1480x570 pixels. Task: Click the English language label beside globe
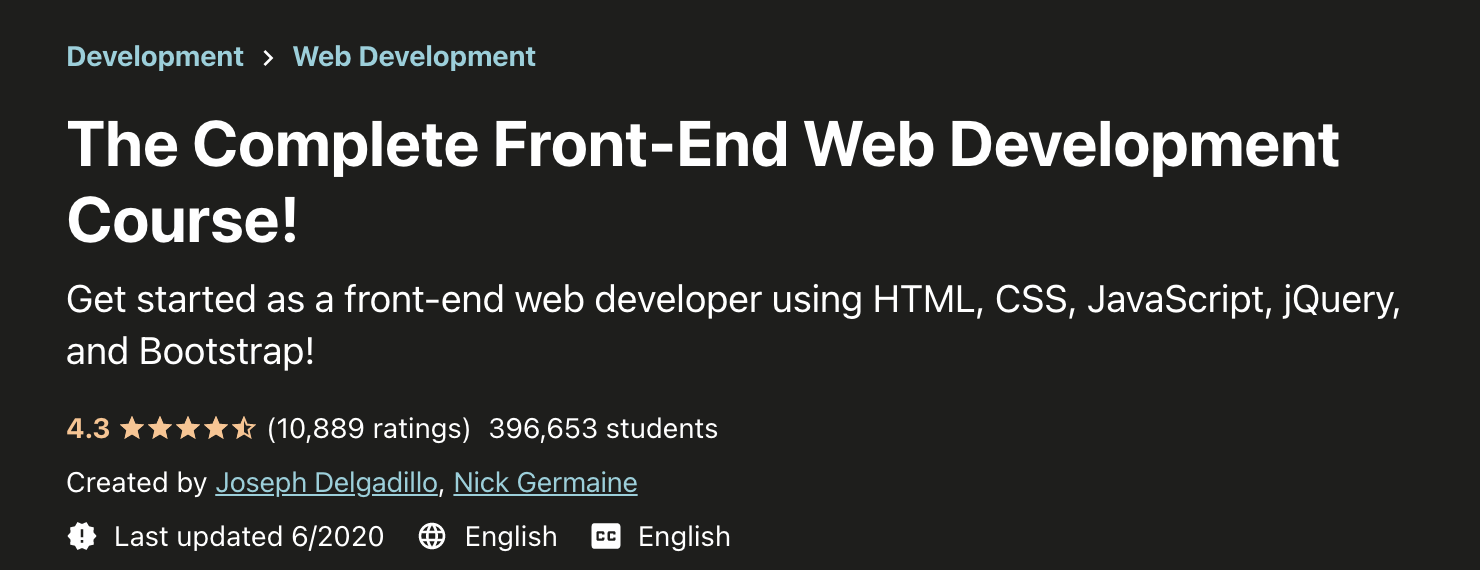[511, 537]
